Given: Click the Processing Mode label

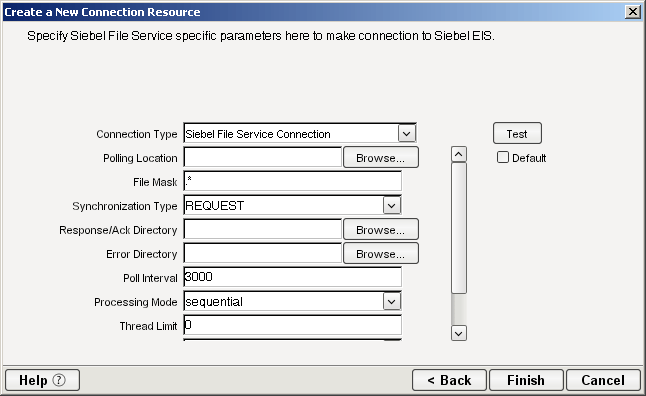Looking at the screenshot, I should coord(136,302).
